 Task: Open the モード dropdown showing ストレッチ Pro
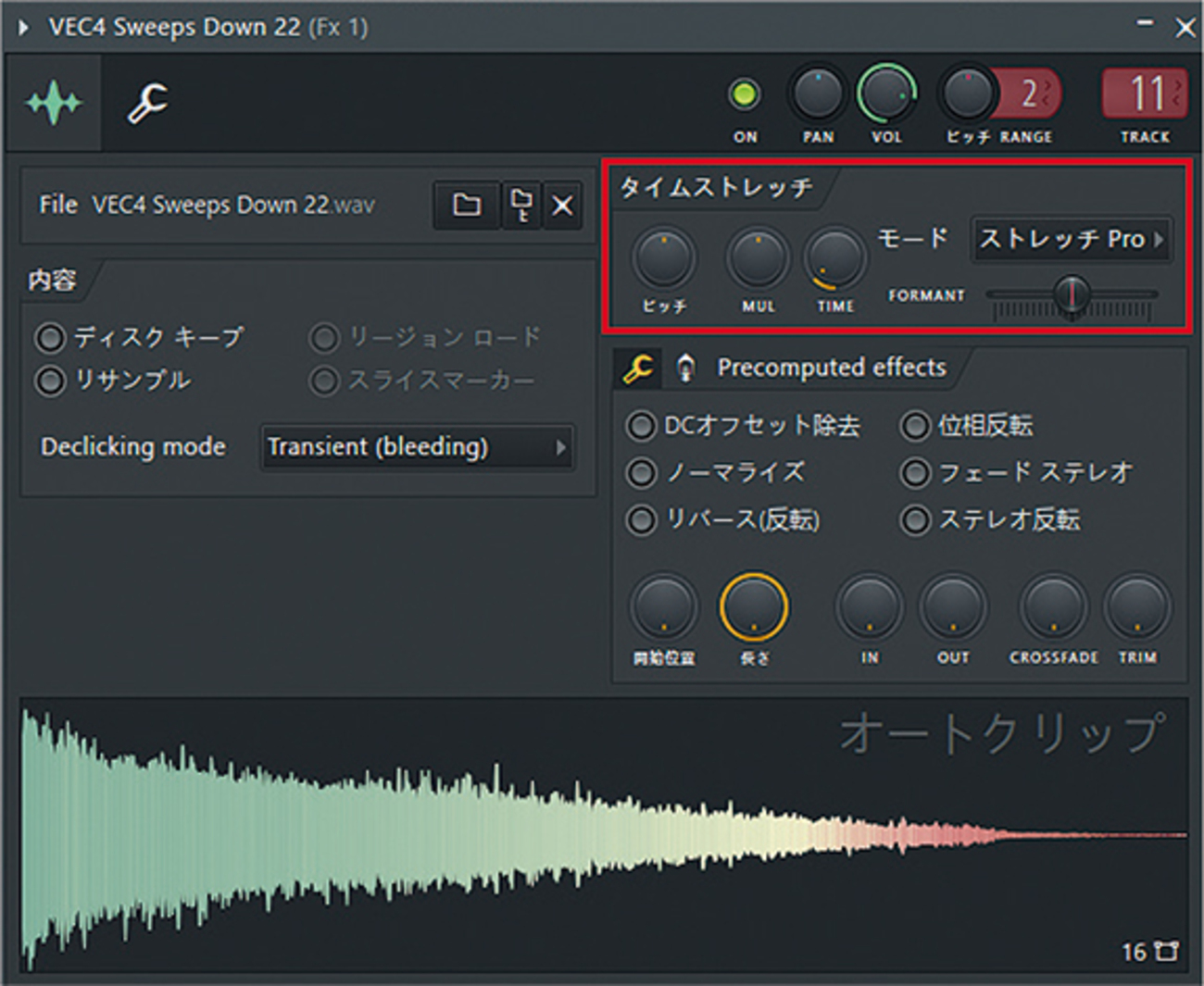click(x=1071, y=239)
